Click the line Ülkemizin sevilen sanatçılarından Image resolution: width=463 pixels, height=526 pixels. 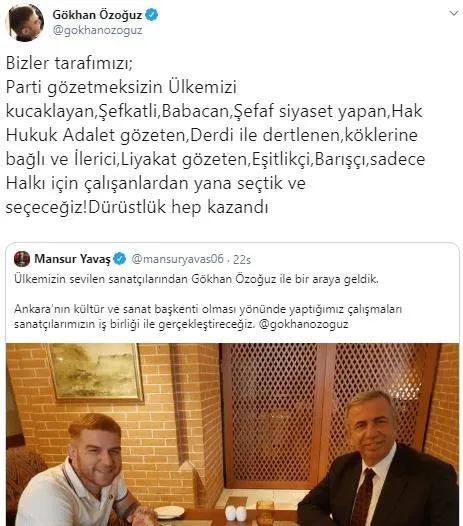196,279
